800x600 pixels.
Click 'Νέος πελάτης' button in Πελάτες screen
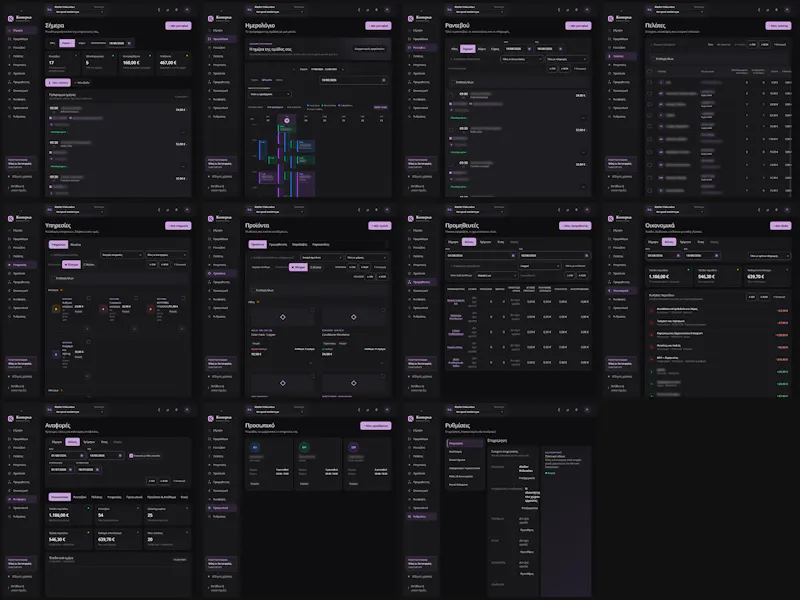click(x=778, y=26)
